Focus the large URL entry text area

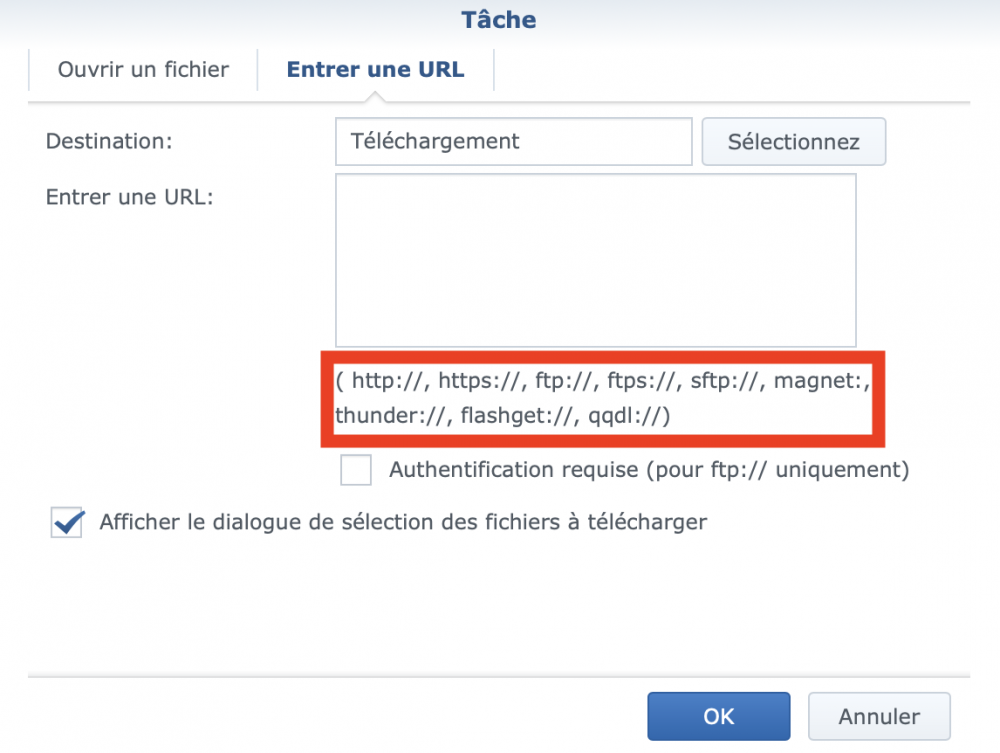click(x=595, y=260)
